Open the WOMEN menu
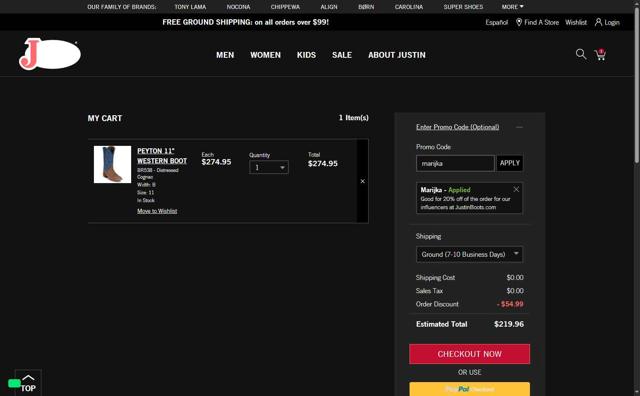Viewport: 640px width, 396px height. pyautogui.click(x=265, y=55)
